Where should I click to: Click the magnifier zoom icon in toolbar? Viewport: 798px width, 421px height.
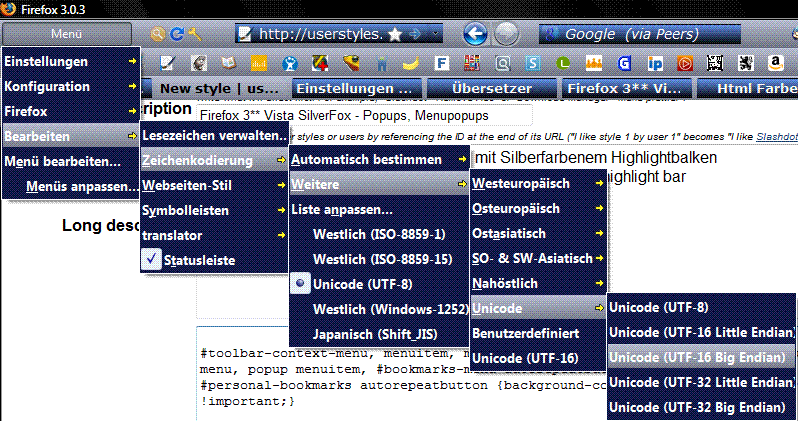158,34
